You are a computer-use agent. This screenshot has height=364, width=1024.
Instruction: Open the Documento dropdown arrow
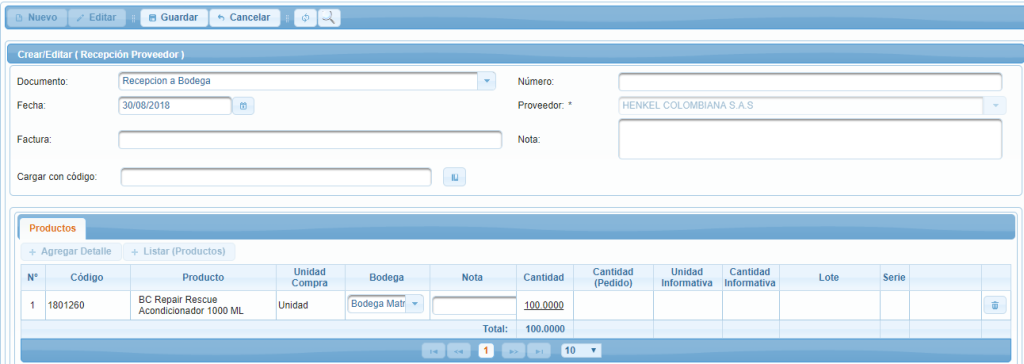pos(487,81)
